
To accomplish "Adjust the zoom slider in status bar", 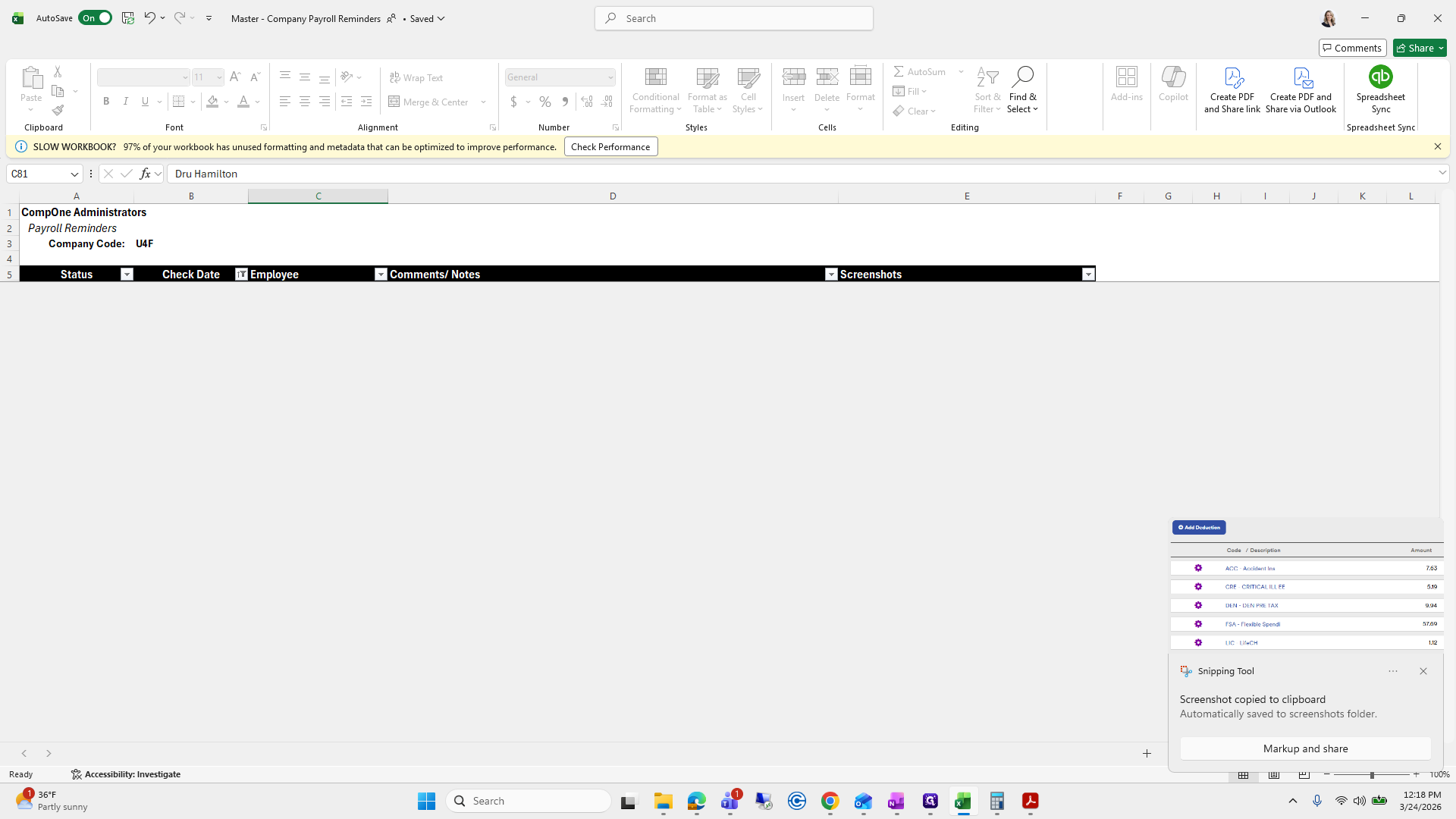I will pos(1371,774).
